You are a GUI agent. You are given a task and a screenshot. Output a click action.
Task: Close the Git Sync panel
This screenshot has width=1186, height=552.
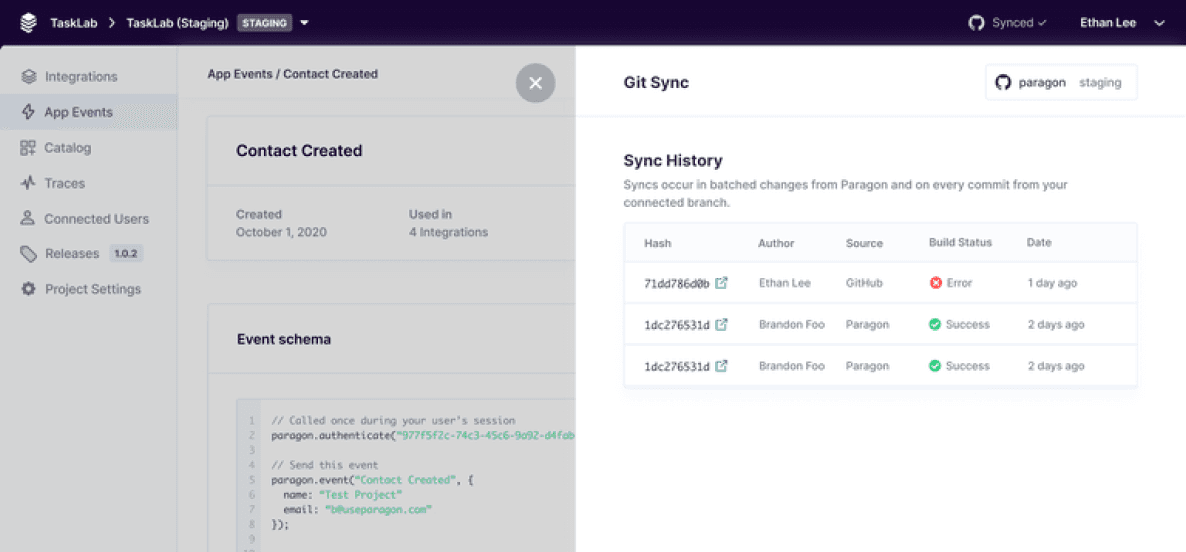point(536,83)
